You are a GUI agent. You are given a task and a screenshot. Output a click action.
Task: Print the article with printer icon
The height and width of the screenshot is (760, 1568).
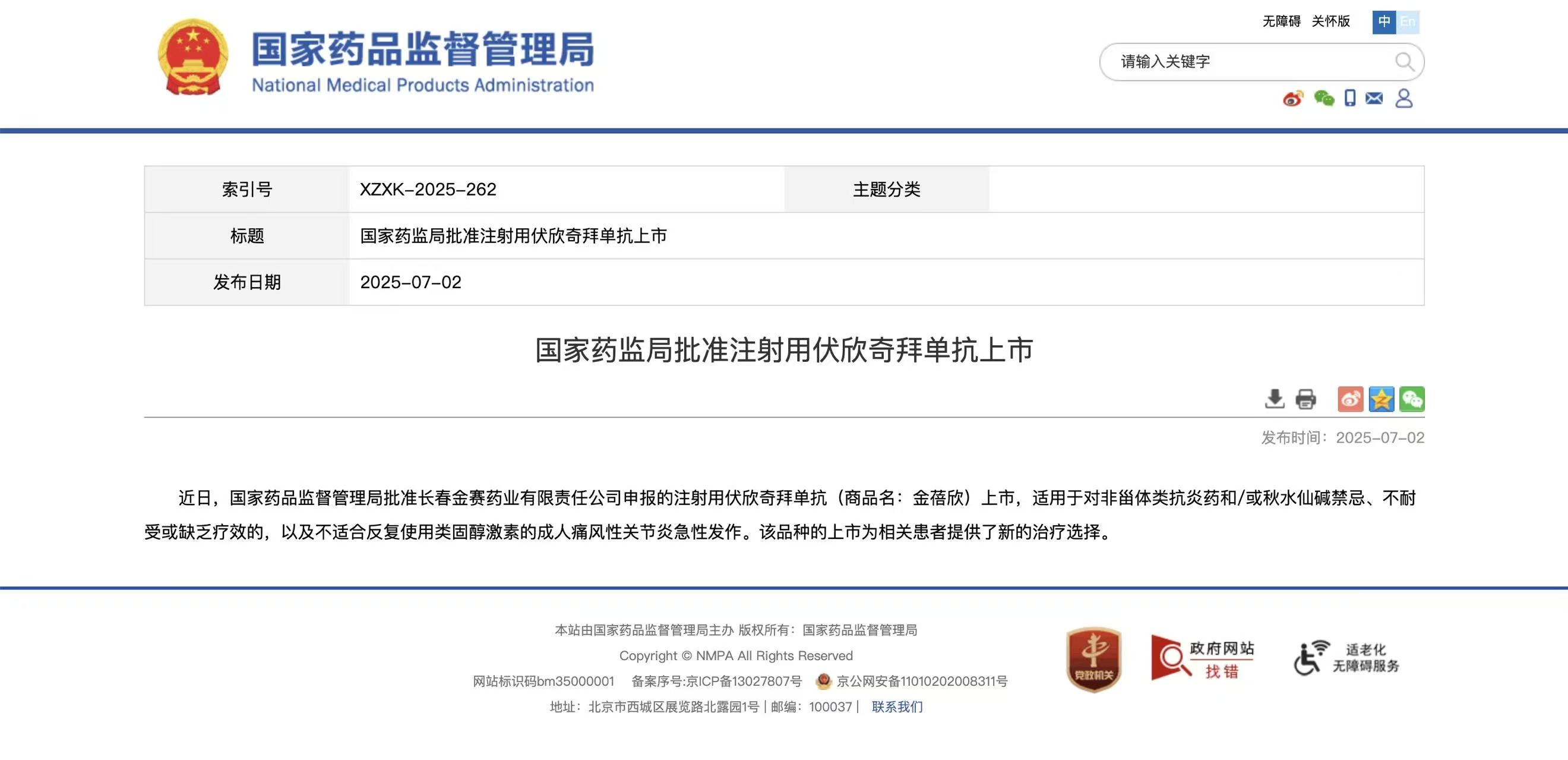(1305, 399)
